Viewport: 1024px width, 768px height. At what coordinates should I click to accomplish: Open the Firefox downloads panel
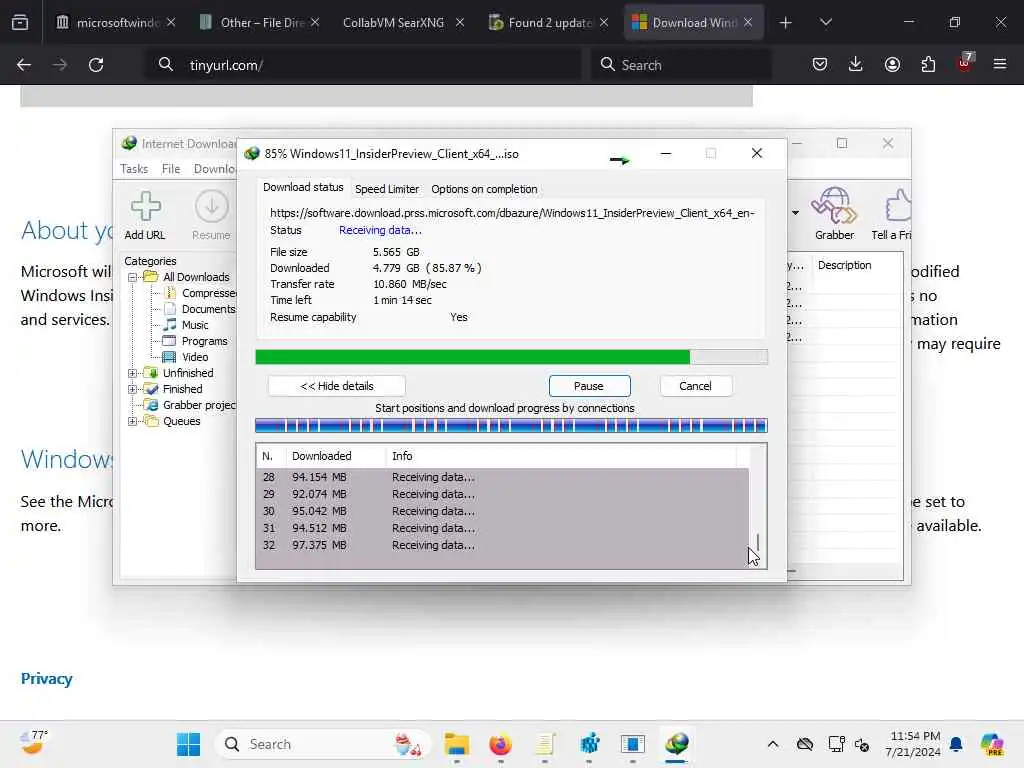[856, 64]
